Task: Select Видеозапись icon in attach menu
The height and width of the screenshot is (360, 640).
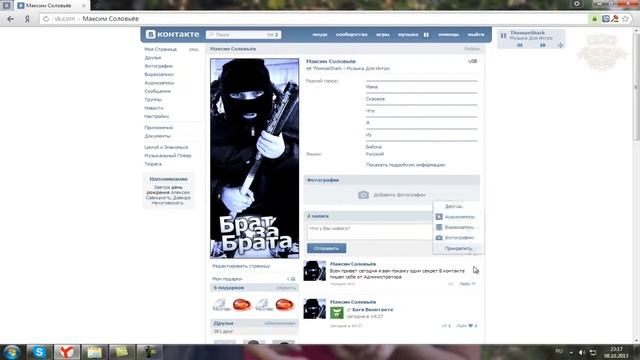Action: (439, 227)
